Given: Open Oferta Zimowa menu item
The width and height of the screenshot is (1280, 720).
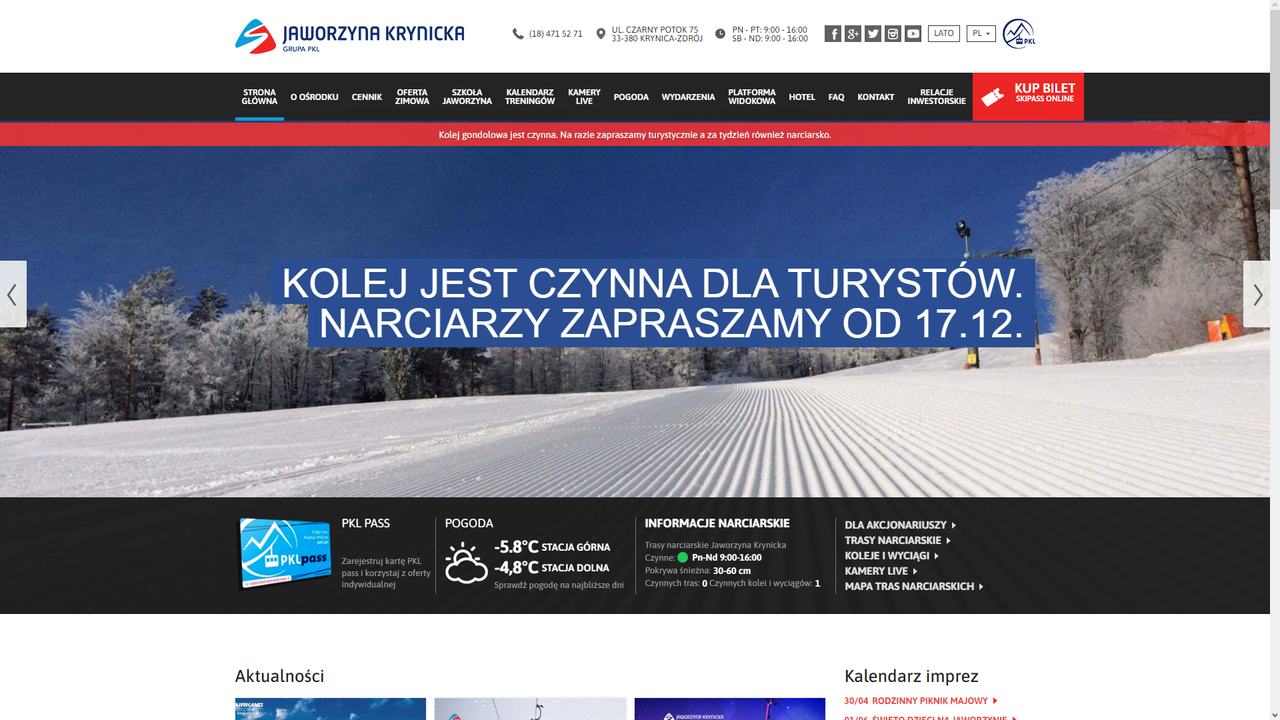Looking at the screenshot, I should click(x=412, y=97).
